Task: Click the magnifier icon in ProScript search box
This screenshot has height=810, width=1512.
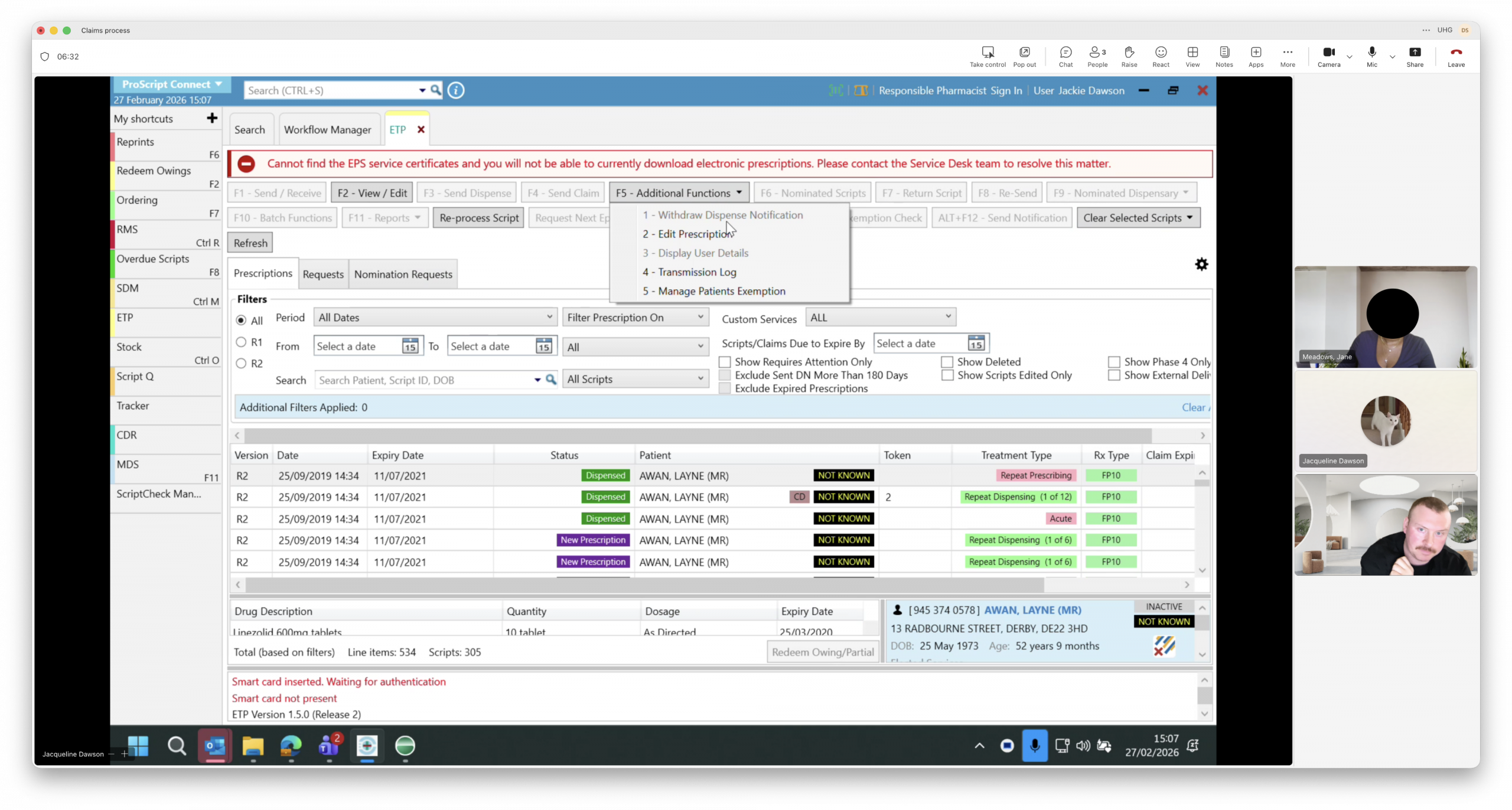Action: click(435, 90)
